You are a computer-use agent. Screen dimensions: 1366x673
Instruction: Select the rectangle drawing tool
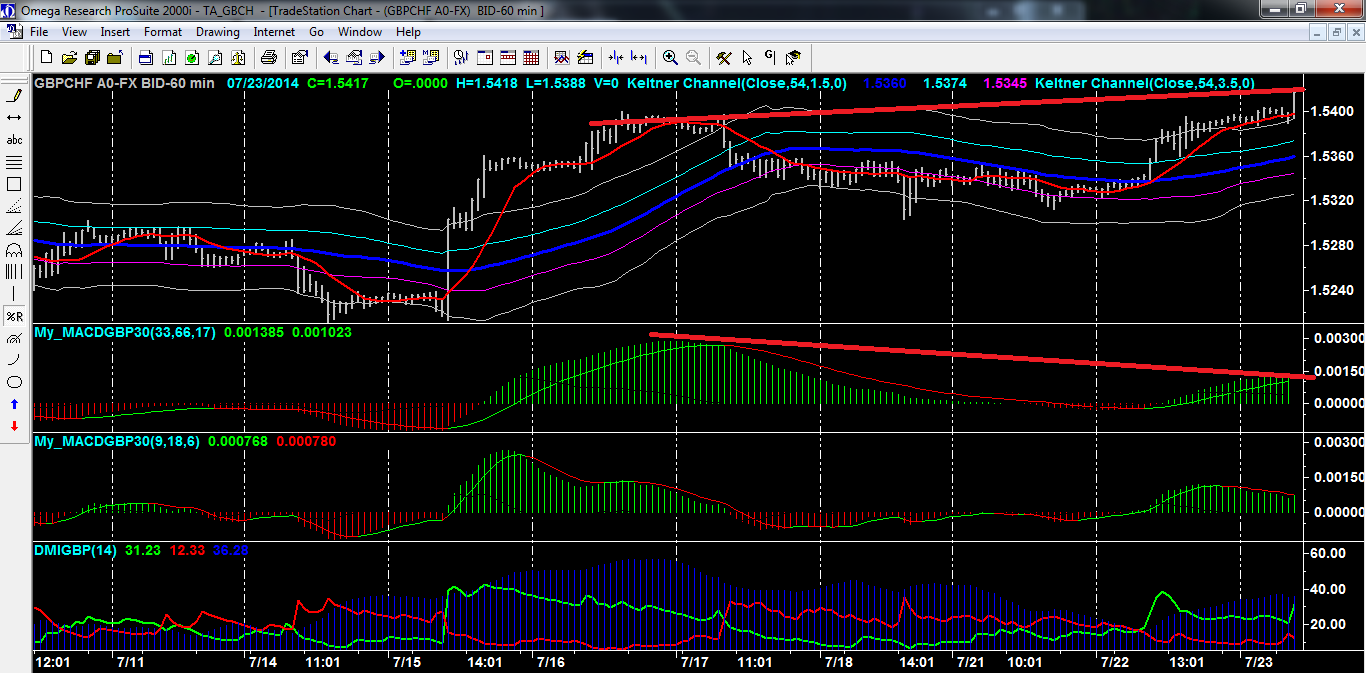tap(14, 184)
